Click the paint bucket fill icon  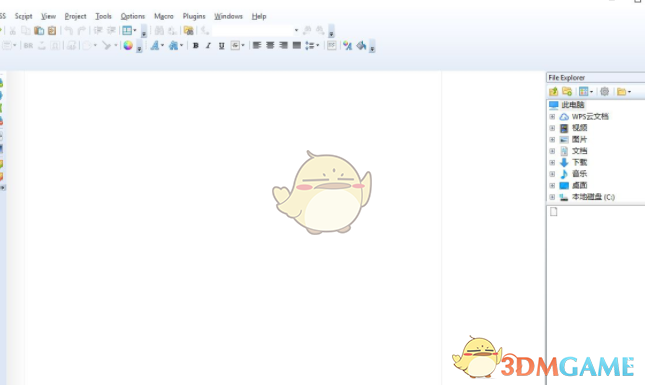[361, 46]
